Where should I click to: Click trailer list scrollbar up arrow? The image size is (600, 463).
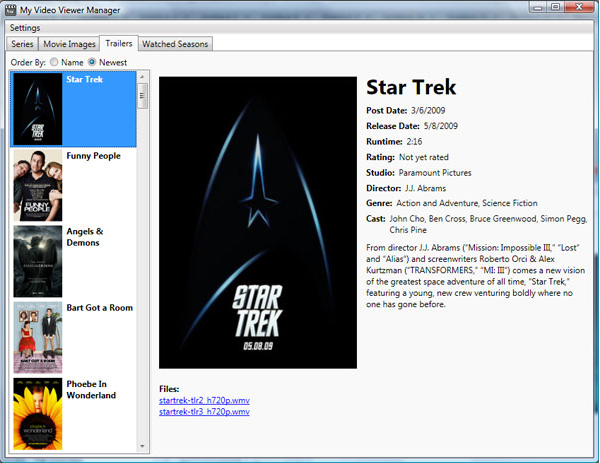pyautogui.click(x=142, y=77)
